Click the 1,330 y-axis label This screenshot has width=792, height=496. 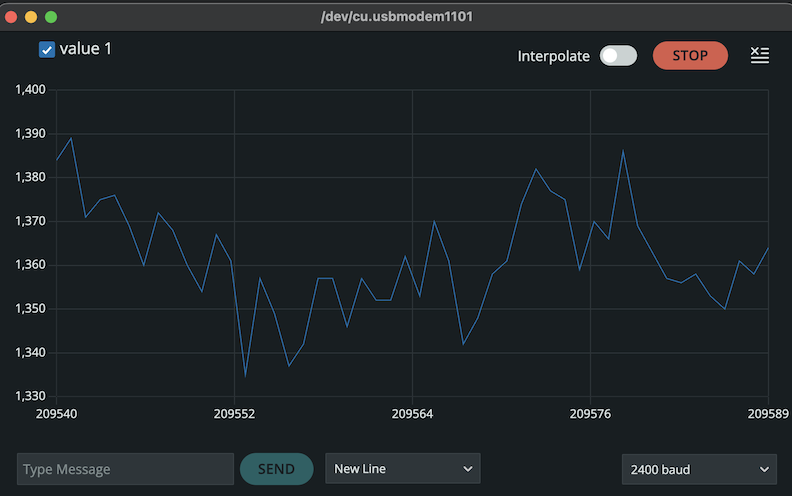(x=30, y=396)
